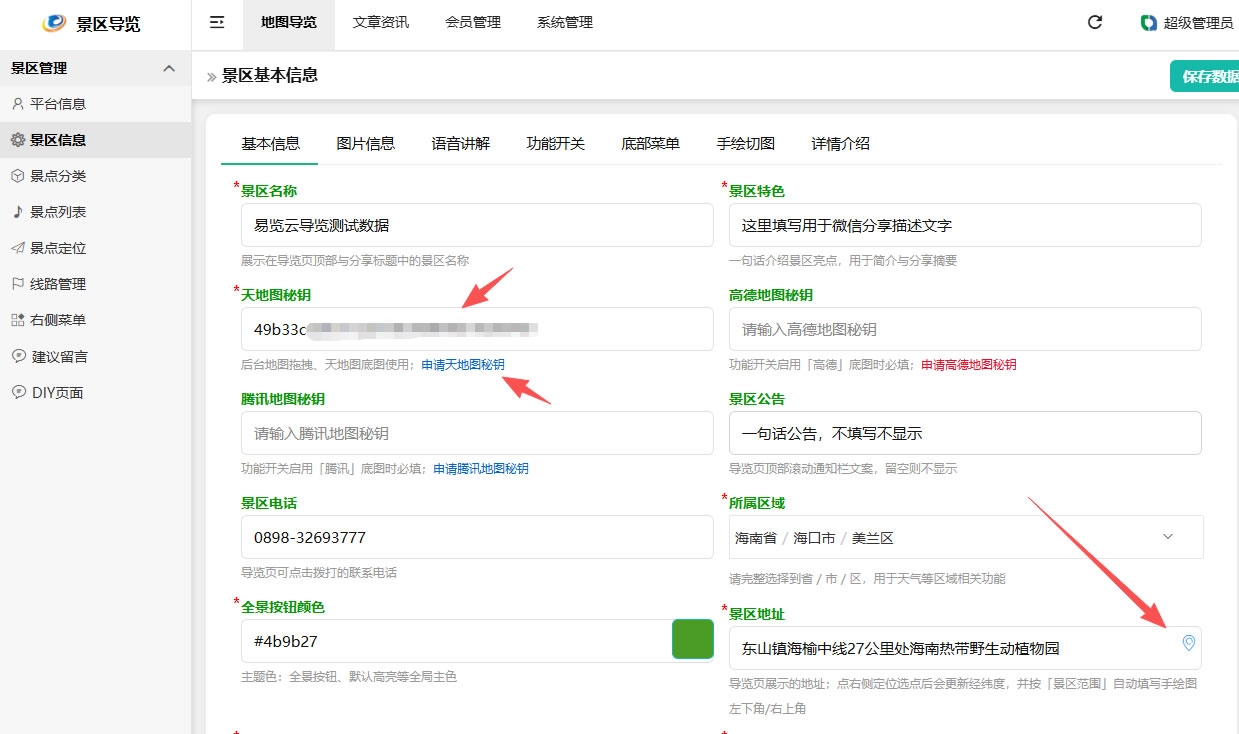Click the 景区特色 input field
This screenshot has width=1239, height=734.
[x=965, y=226]
